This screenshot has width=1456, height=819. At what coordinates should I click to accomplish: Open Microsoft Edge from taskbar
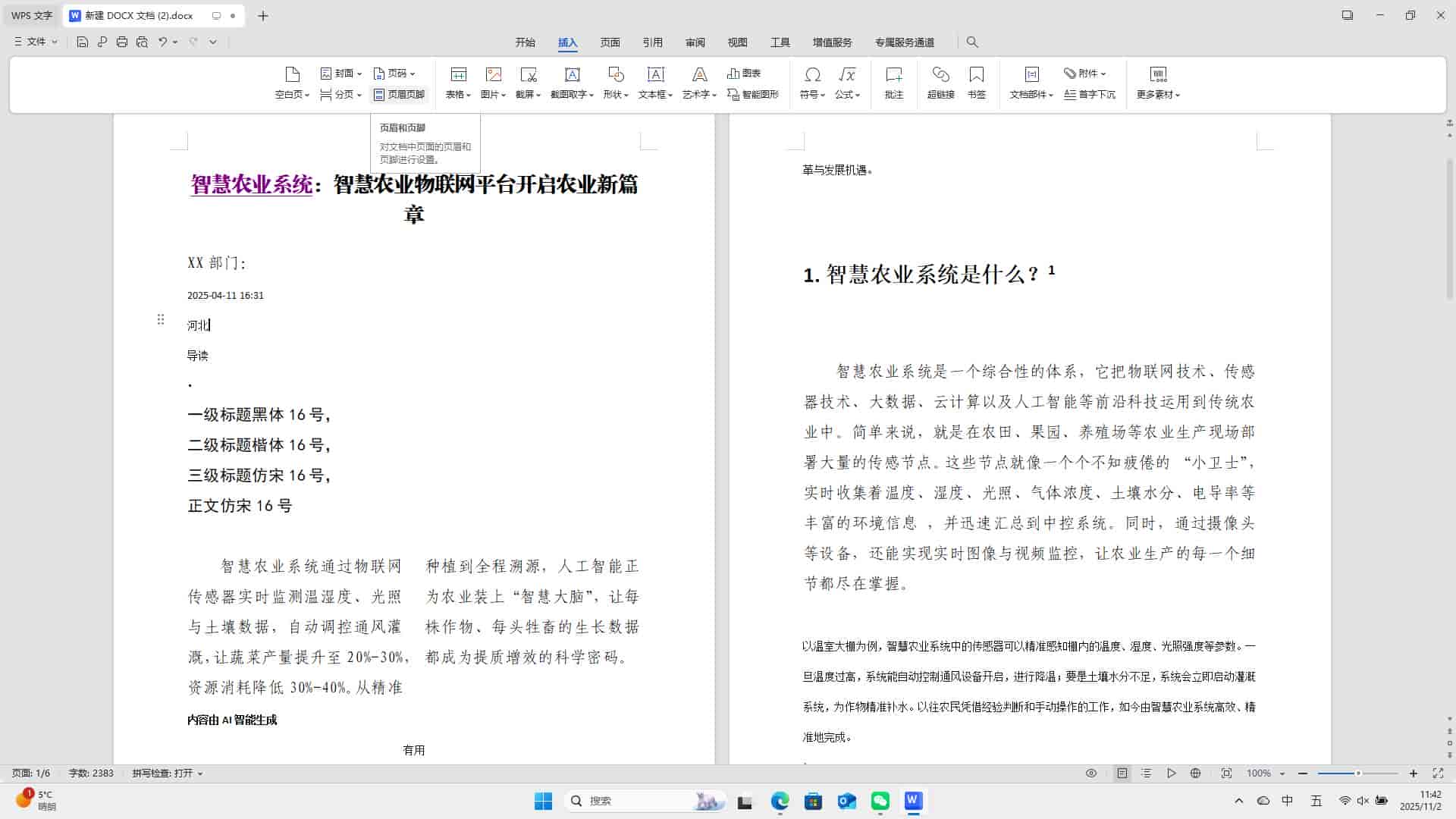point(780,801)
